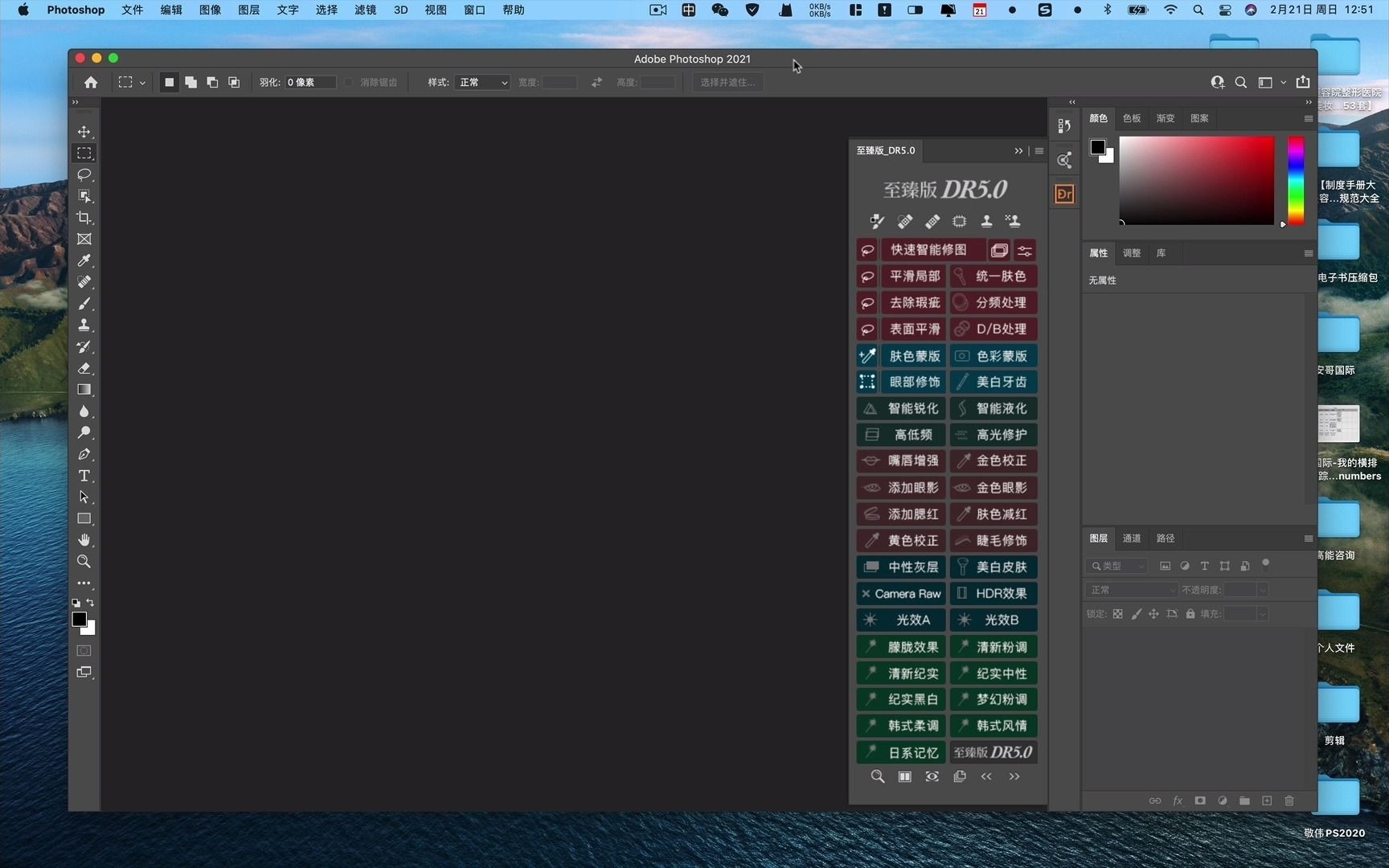This screenshot has width=1389, height=868.
Task: Click the HDR效果 button
Action: coord(994,594)
